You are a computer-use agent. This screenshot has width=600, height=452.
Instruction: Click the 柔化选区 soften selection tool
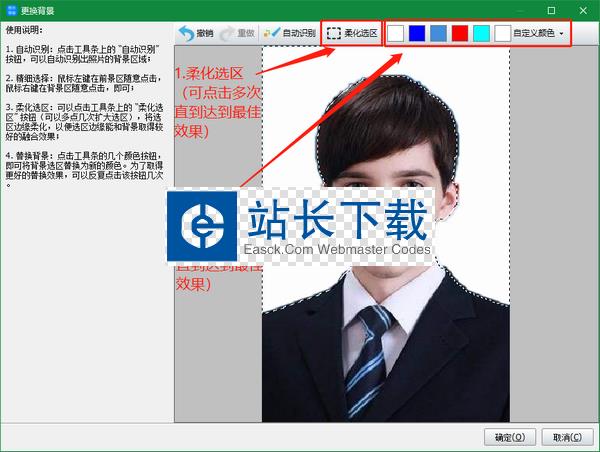click(353, 33)
